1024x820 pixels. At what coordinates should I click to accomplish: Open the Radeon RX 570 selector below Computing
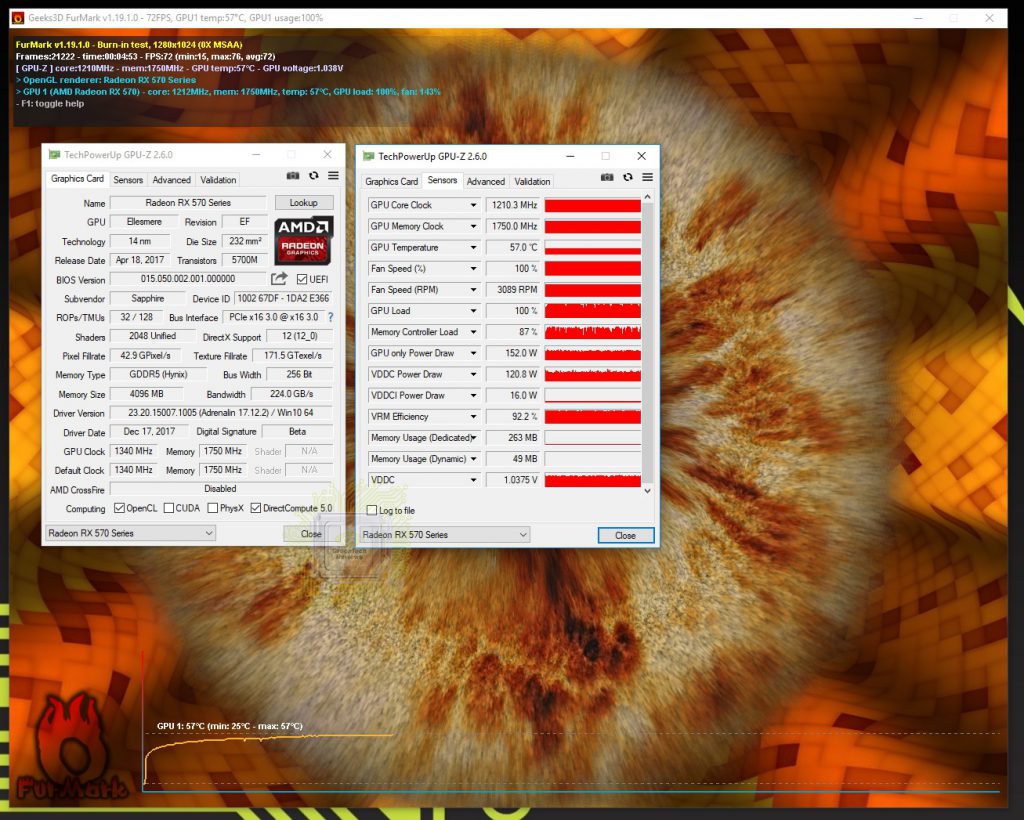tap(130, 533)
